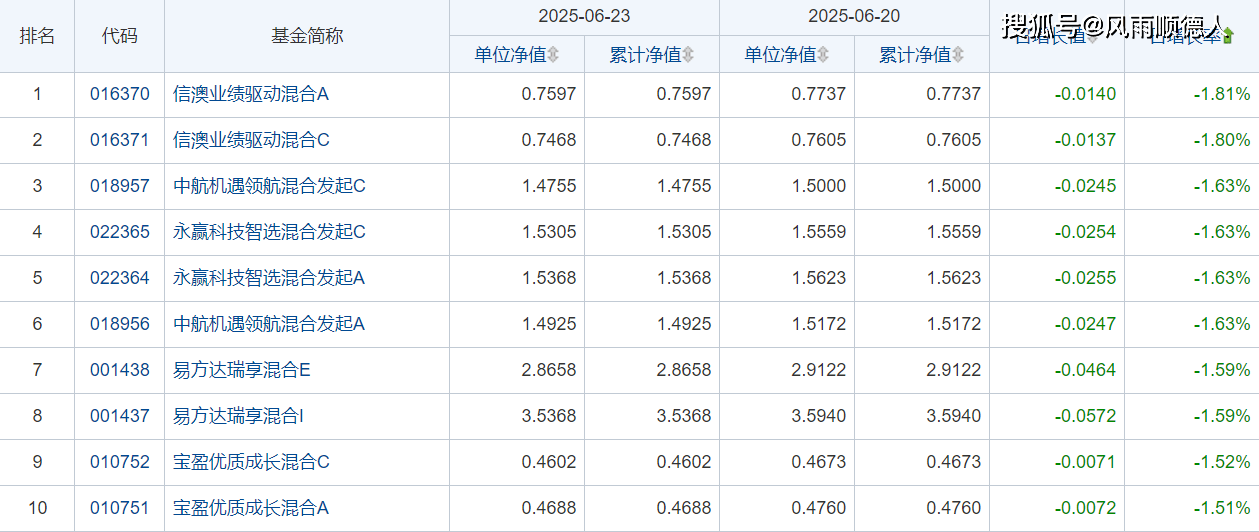The height and width of the screenshot is (532, 1259).
Task: Select rank number 7 cell
Action: pyautogui.click(x=37, y=370)
